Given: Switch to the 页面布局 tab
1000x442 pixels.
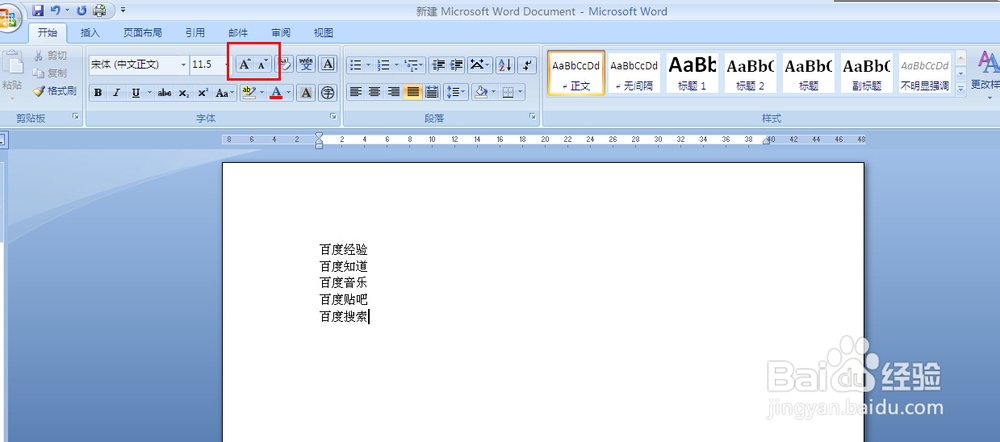Looking at the screenshot, I should coord(142,33).
